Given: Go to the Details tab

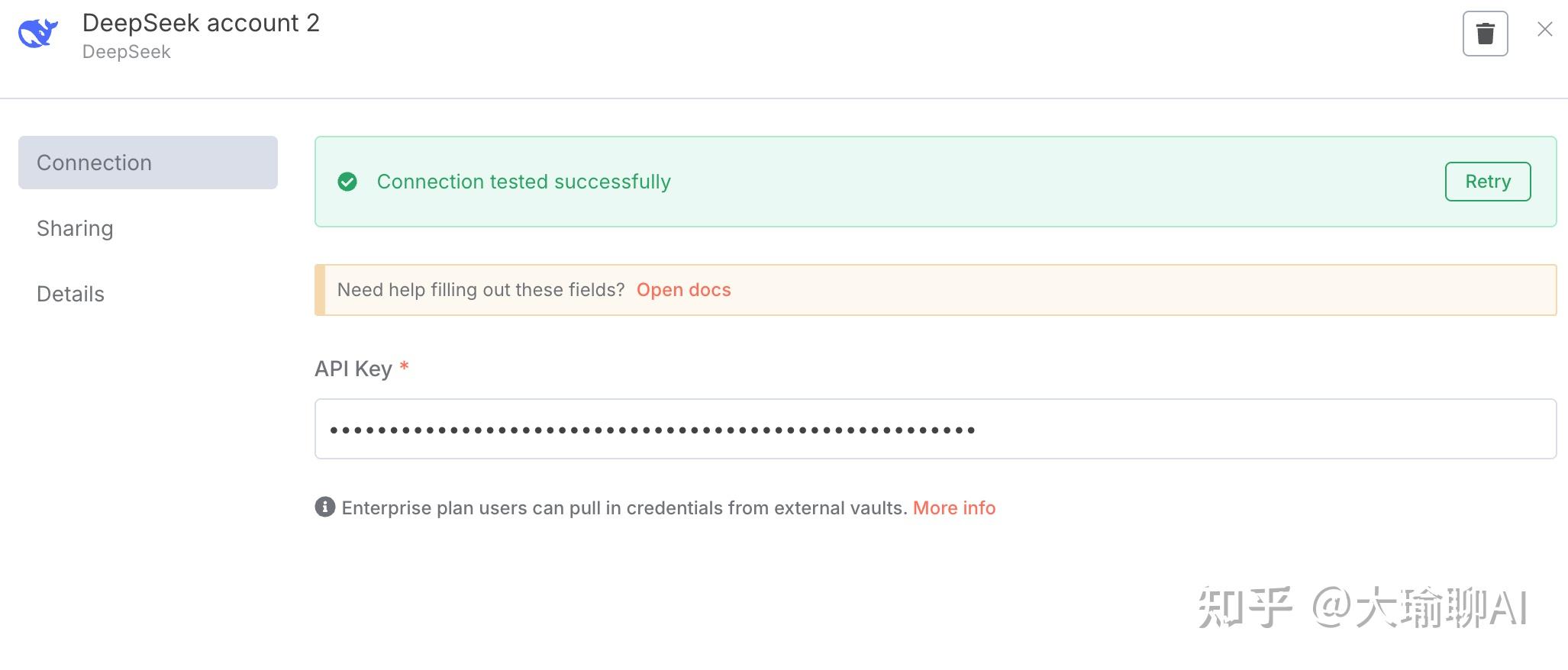Looking at the screenshot, I should coord(70,294).
